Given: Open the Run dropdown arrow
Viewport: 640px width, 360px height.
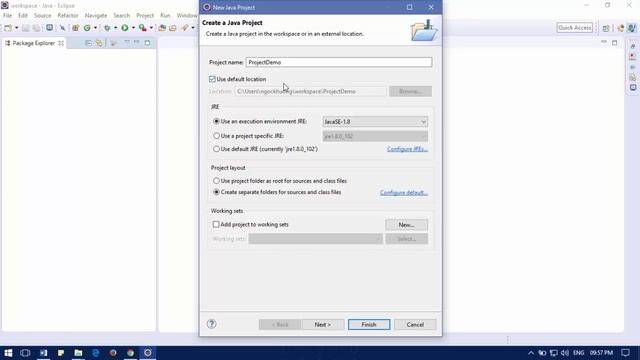Looking at the screenshot, I should coord(133,28).
